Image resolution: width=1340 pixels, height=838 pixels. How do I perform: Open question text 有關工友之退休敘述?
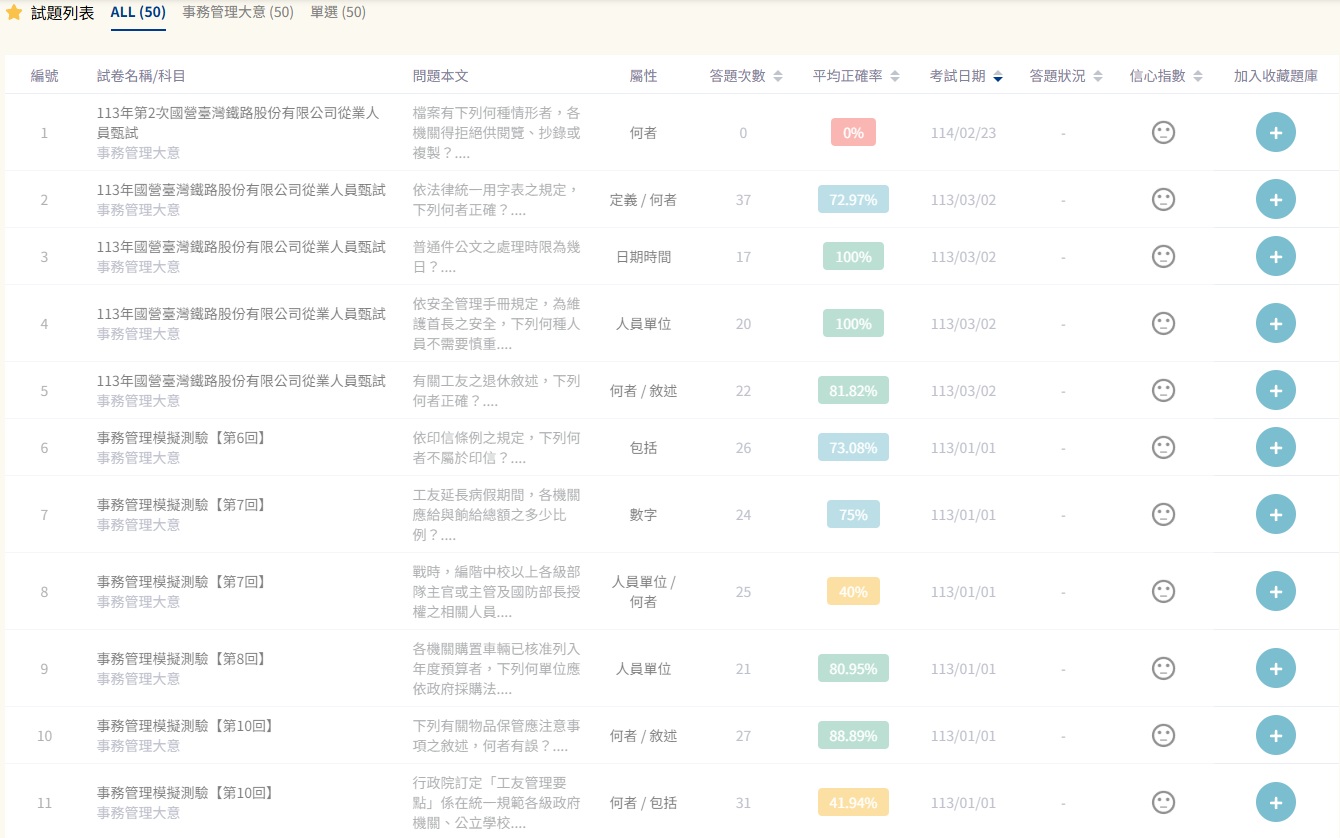(496, 391)
